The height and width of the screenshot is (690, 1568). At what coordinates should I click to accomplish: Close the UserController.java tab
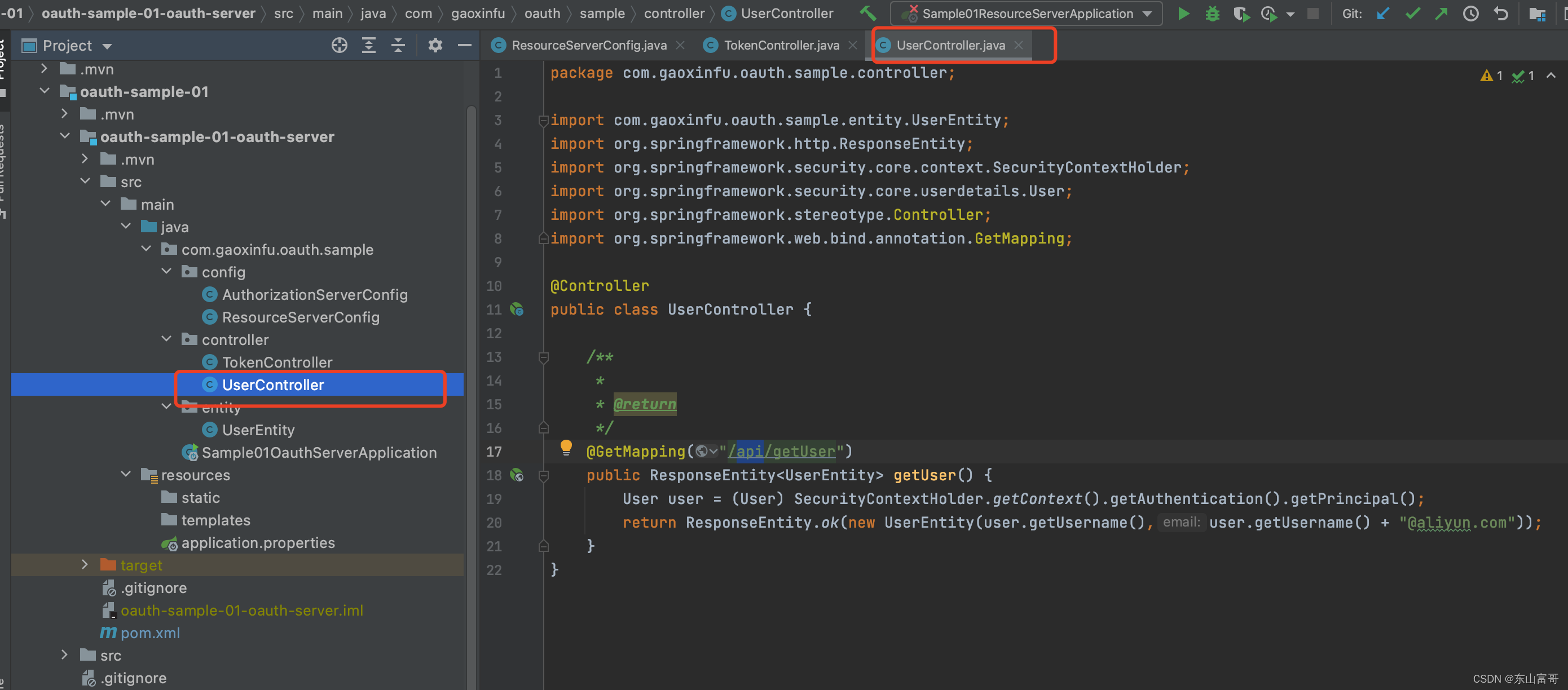click(1018, 45)
